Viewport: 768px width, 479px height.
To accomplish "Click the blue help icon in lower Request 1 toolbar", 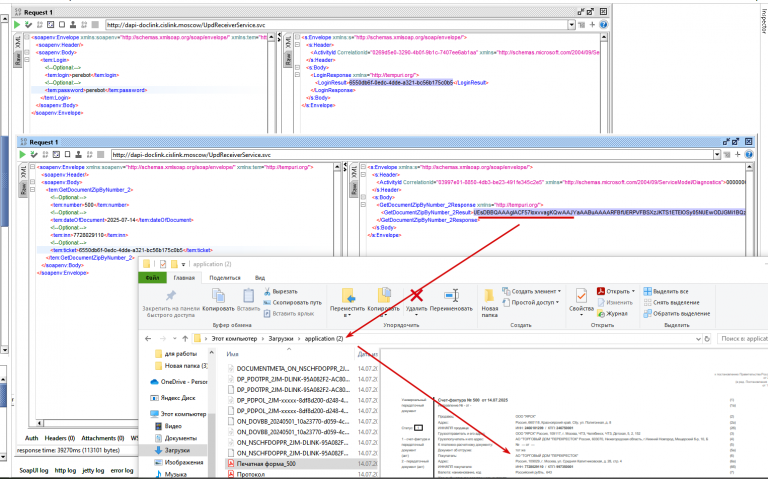I will 749,154.
